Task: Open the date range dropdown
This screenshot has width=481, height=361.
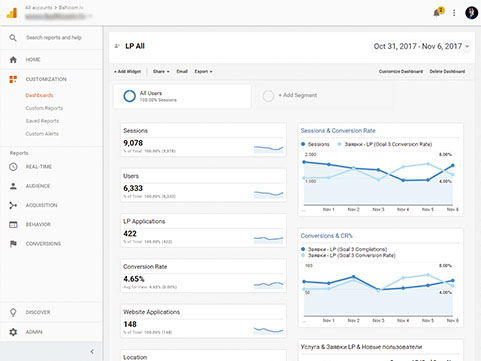Action: (422, 46)
